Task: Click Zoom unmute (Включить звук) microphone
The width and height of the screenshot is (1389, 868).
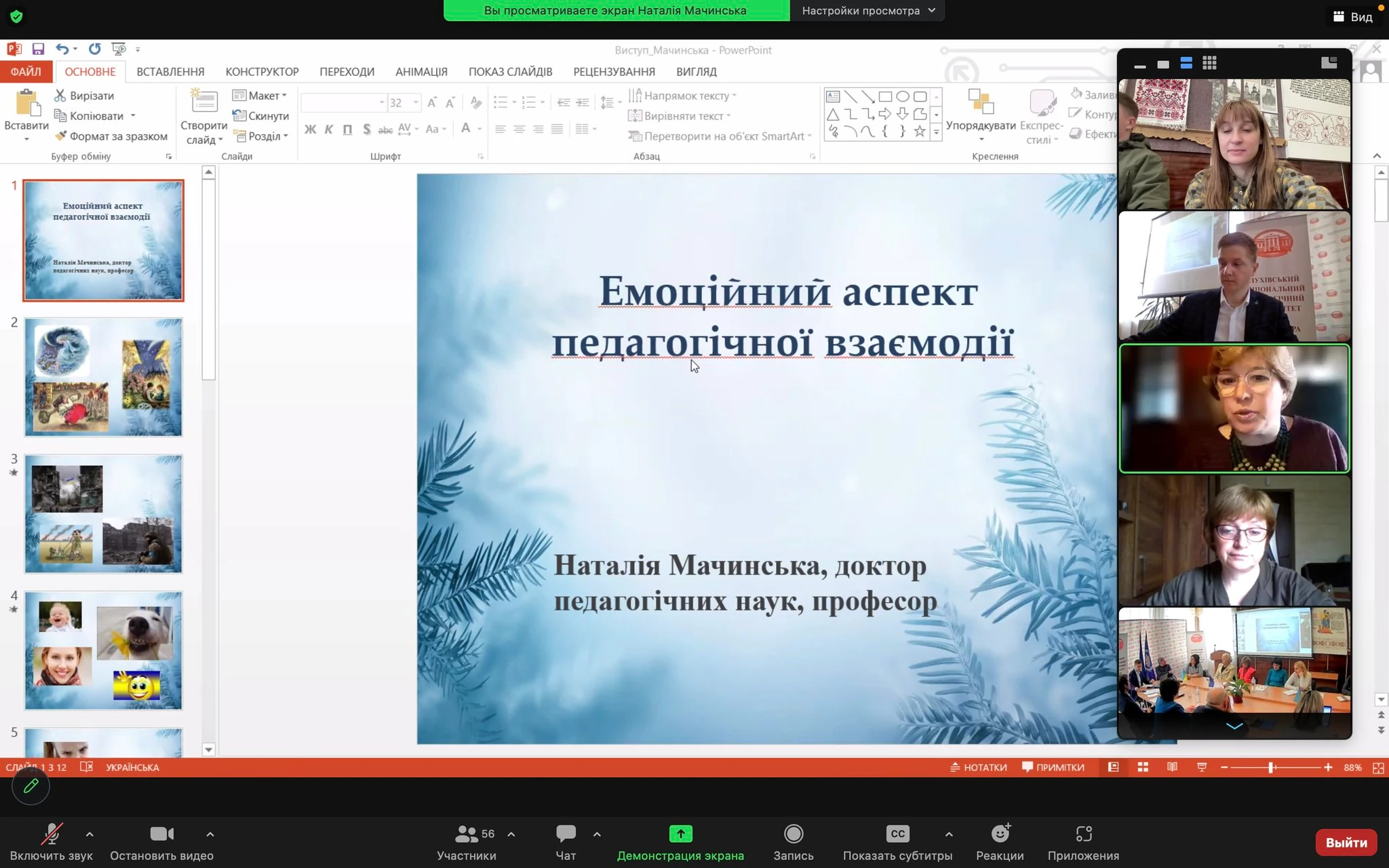Action: point(52,842)
